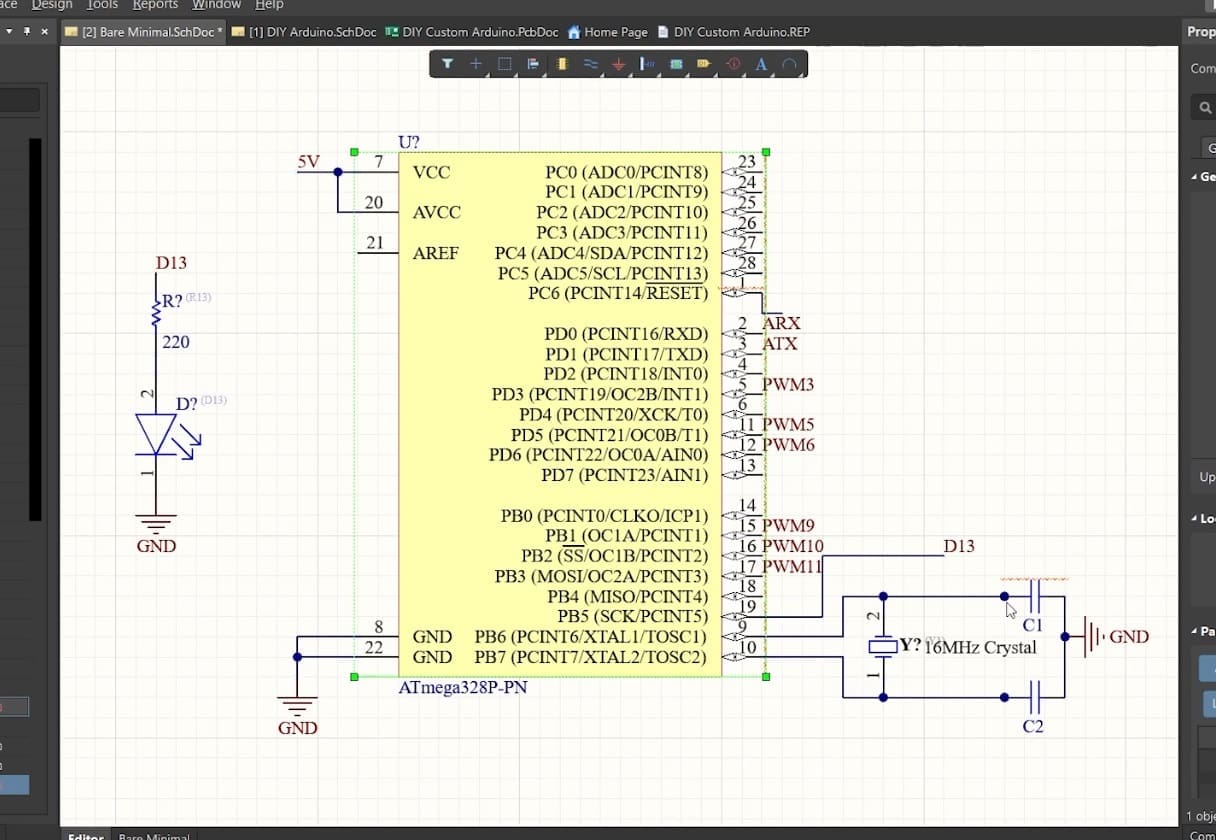This screenshot has width=1216, height=840.
Task: Click the selection filter funnel icon
Action: pyautogui.click(x=447, y=64)
